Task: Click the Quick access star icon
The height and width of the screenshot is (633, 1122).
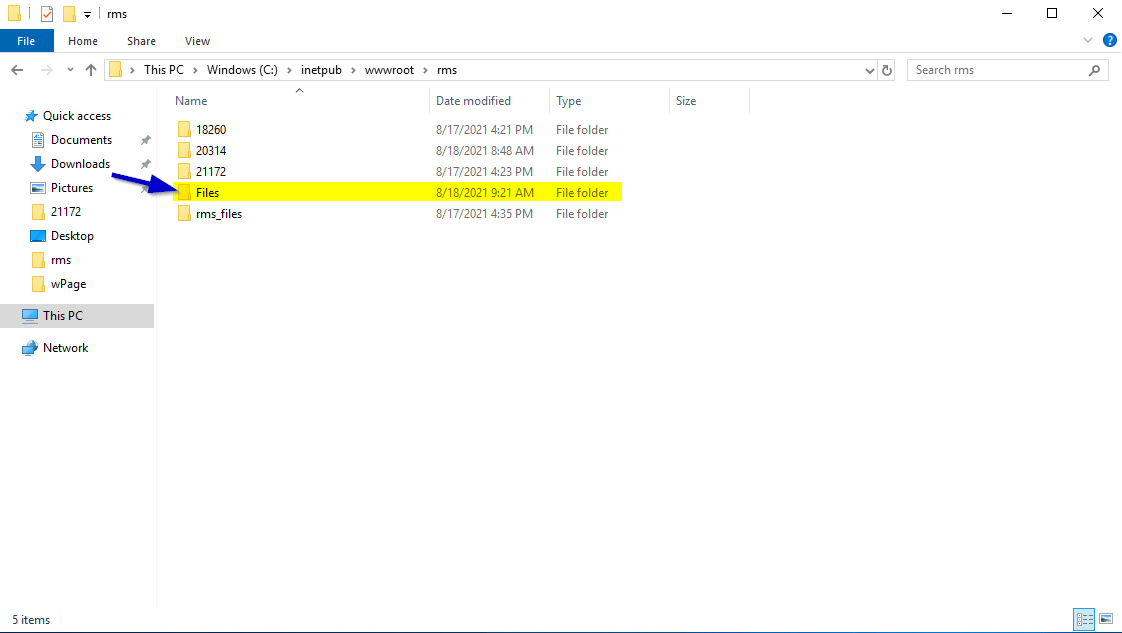Action: pos(30,116)
